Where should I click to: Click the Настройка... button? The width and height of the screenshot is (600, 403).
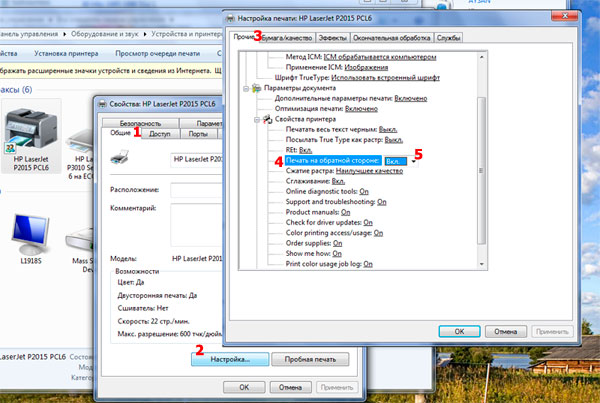click(230, 360)
